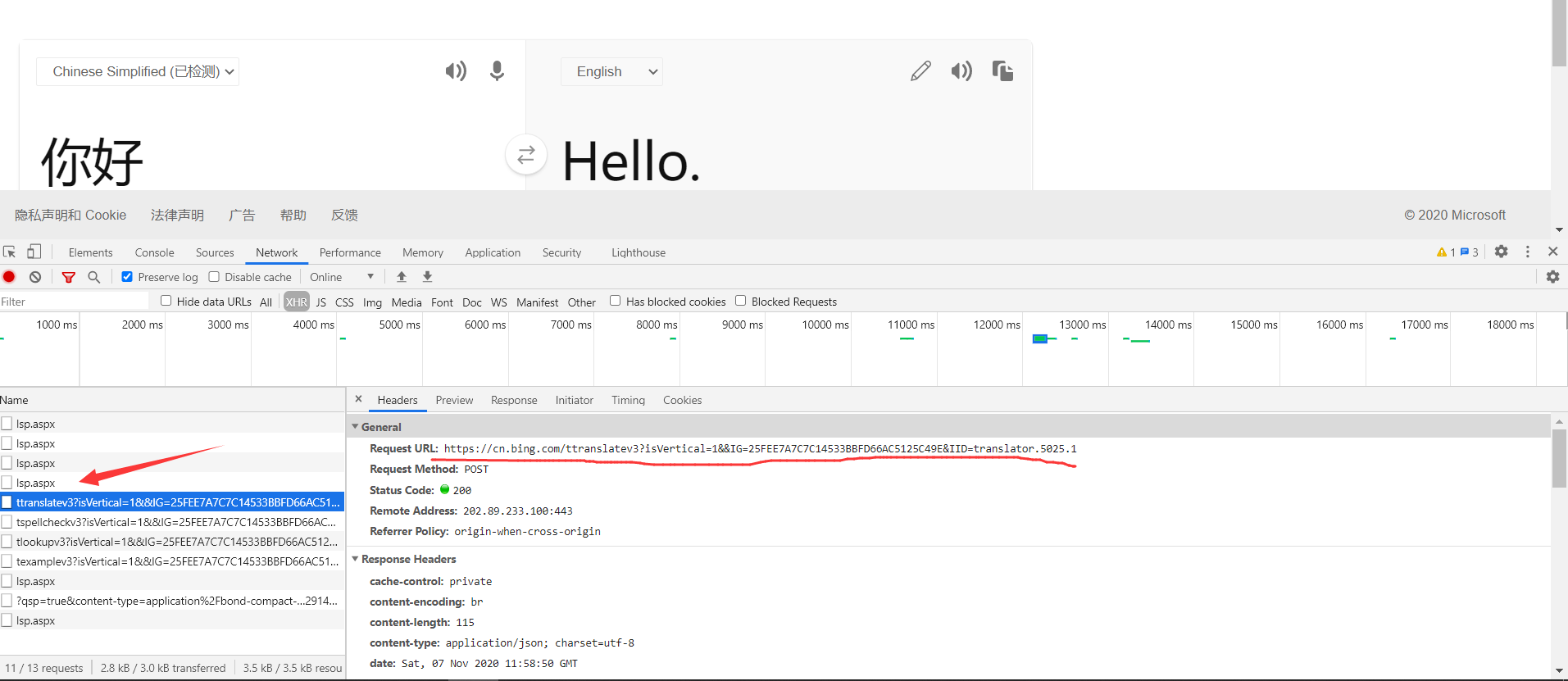Image resolution: width=1568 pixels, height=681 pixels.
Task: Show the Cookies tab of request
Action: [682, 400]
